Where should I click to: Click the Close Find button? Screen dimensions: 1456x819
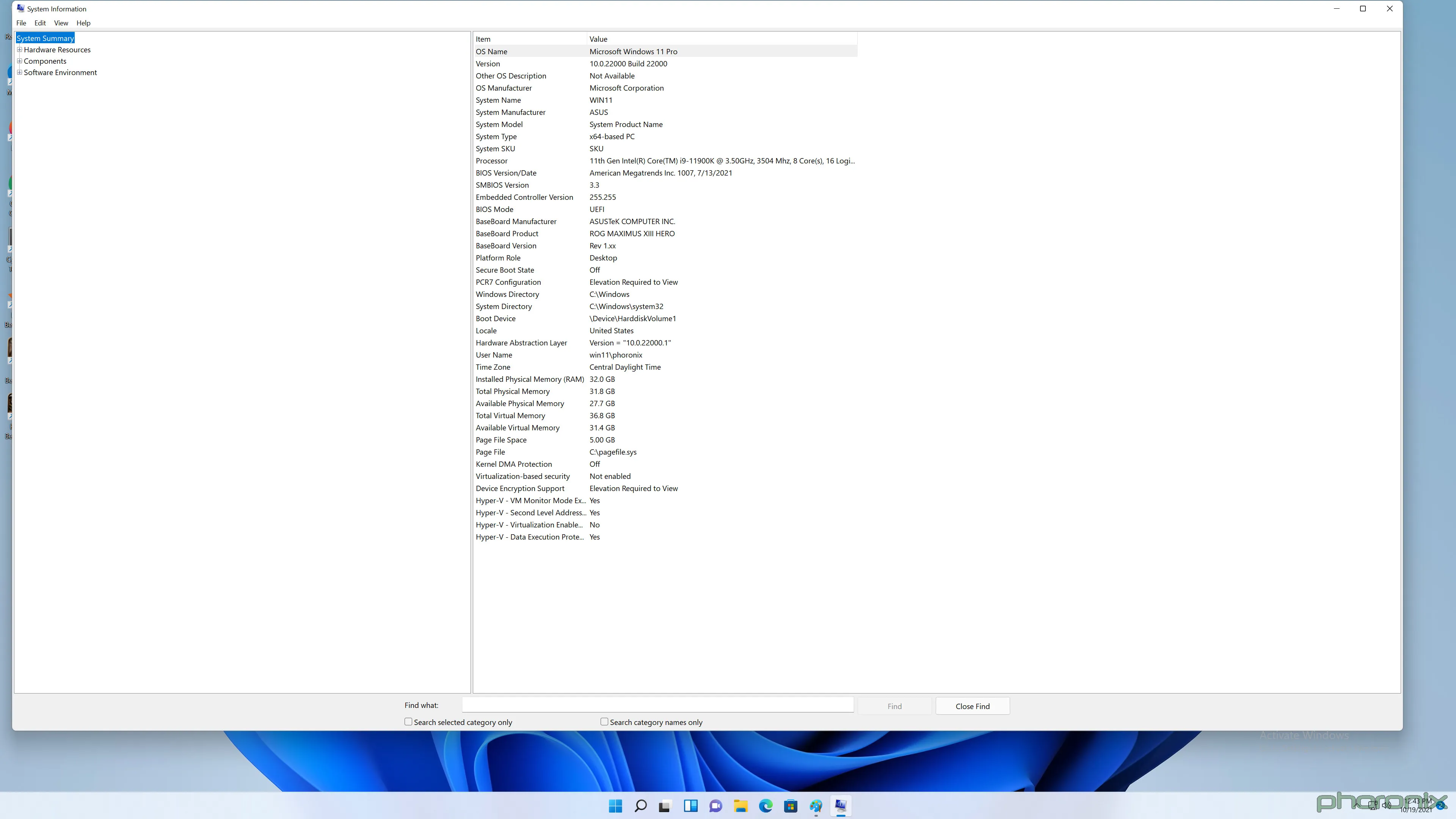(x=972, y=706)
